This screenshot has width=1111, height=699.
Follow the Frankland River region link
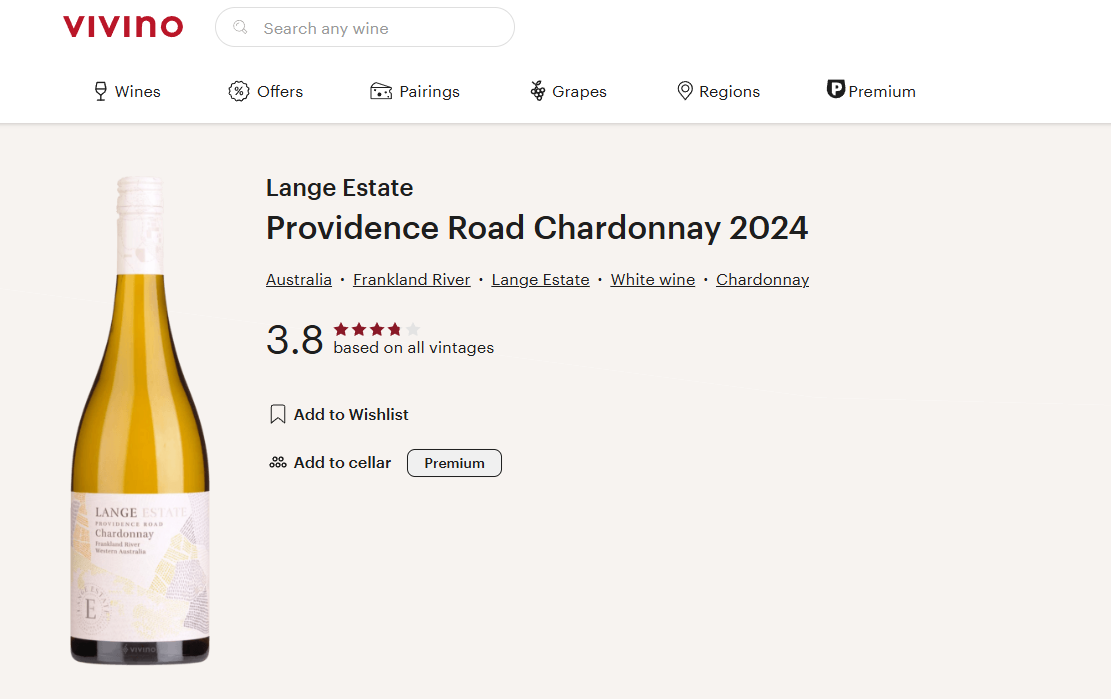pos(411,280)
